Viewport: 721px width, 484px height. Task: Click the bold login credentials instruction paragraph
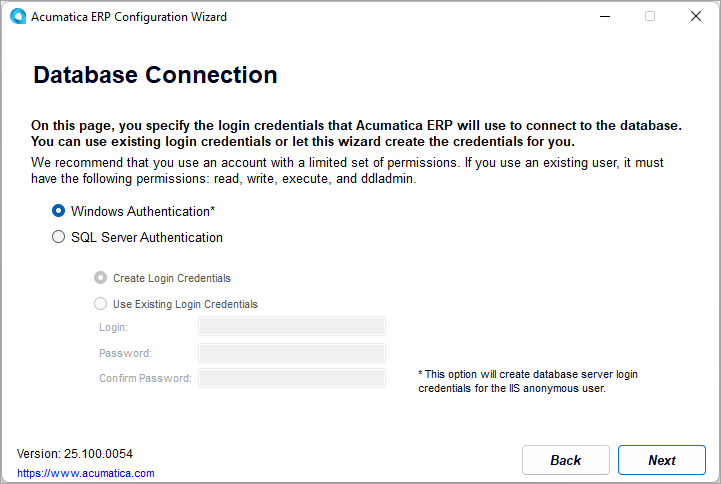pyautogui.click(x=356, y=133)
